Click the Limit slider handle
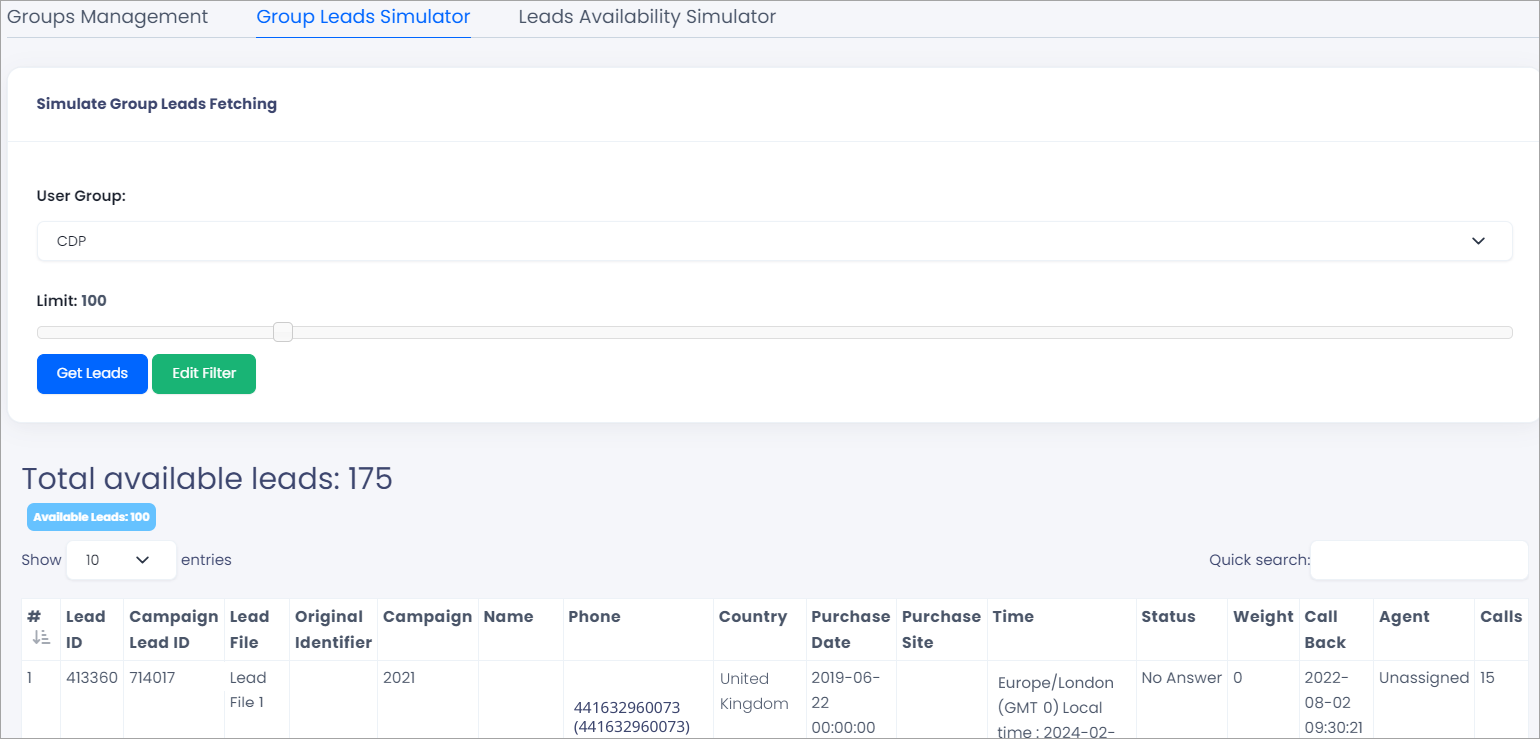The width and height of the screenshot is (1540, 739). point(283,332)
